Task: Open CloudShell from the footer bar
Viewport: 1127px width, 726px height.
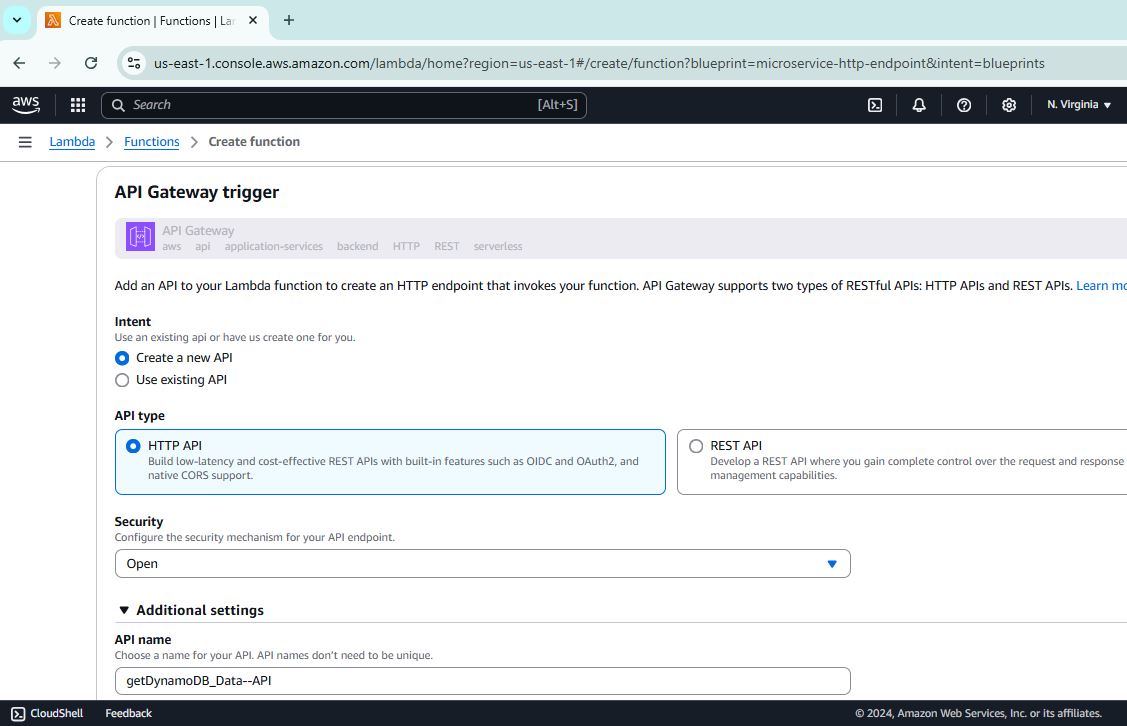Action: (x=47, y=713)
